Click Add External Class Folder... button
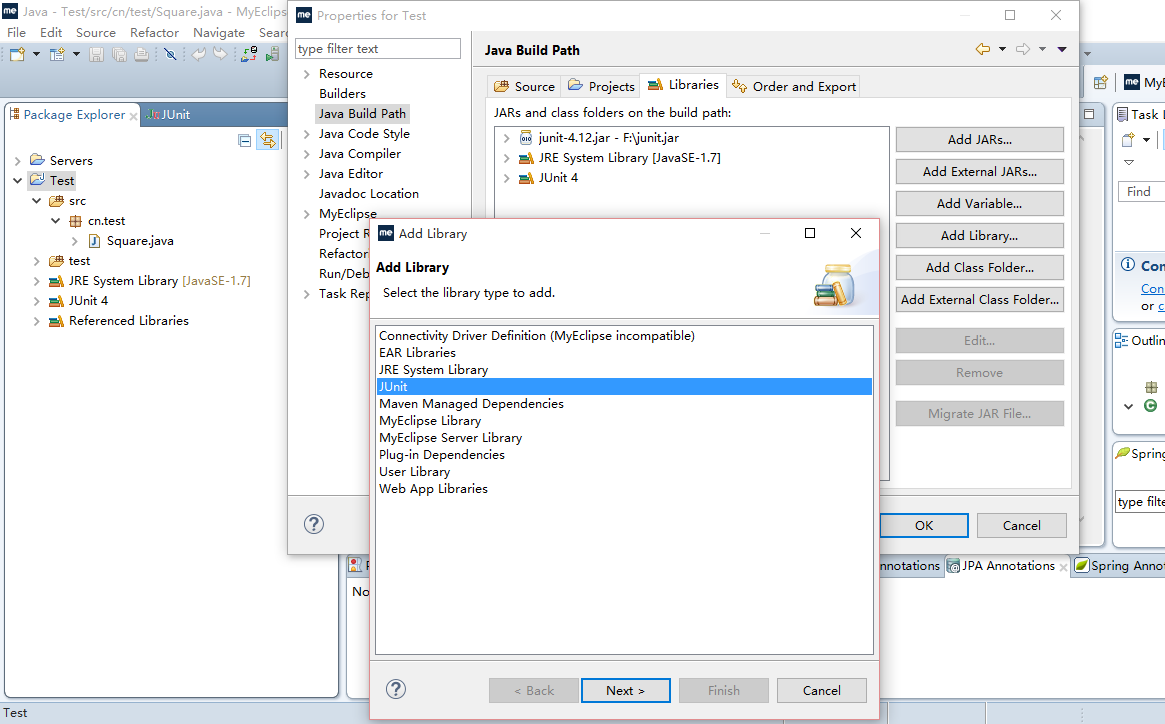This screenshot has width=1165, height=724. pyautogui.click(x=979, y=300)
